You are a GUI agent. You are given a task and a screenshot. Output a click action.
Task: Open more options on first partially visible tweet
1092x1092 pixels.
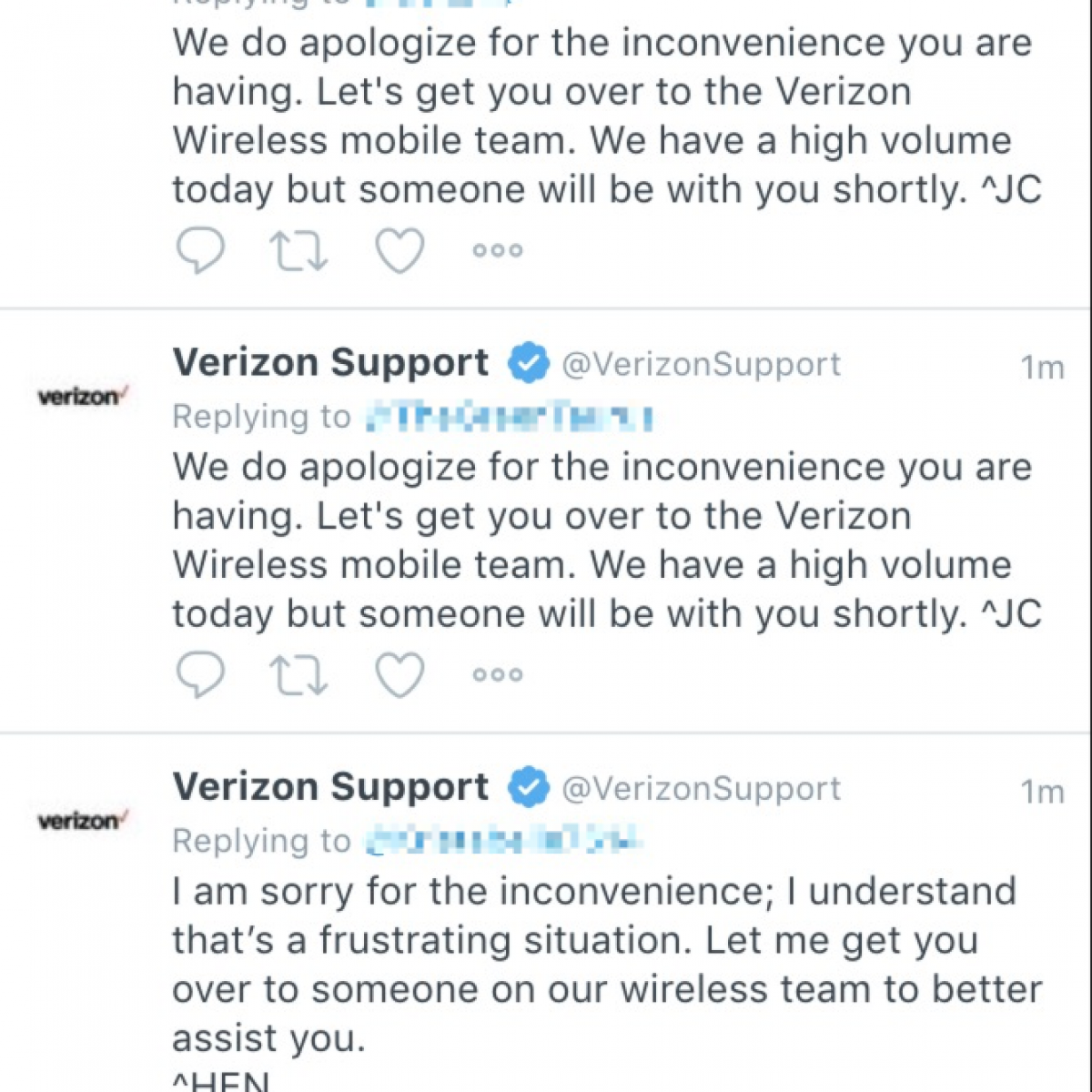point(498,250)
